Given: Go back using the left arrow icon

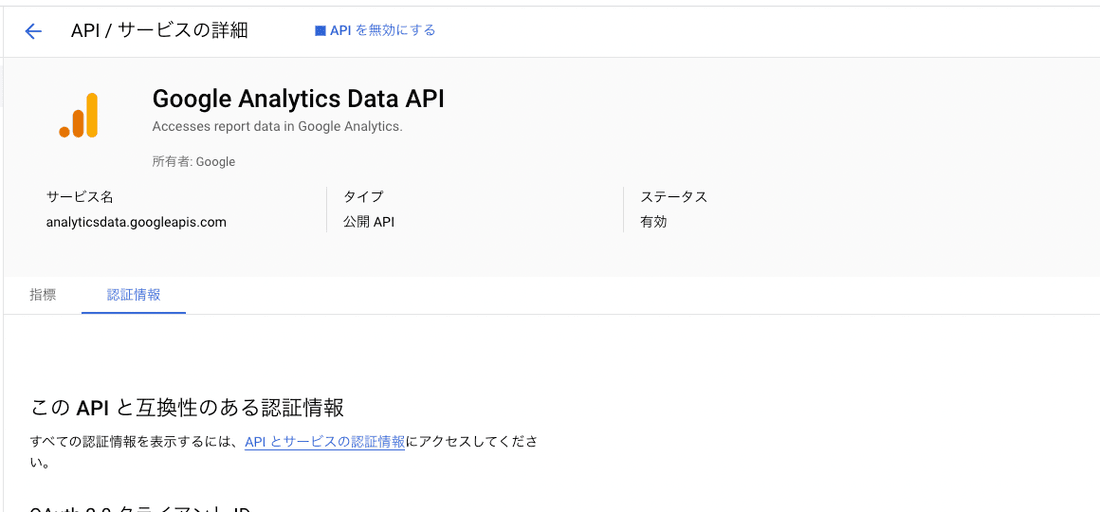Looking at the screenshot, I should point(33,31).
